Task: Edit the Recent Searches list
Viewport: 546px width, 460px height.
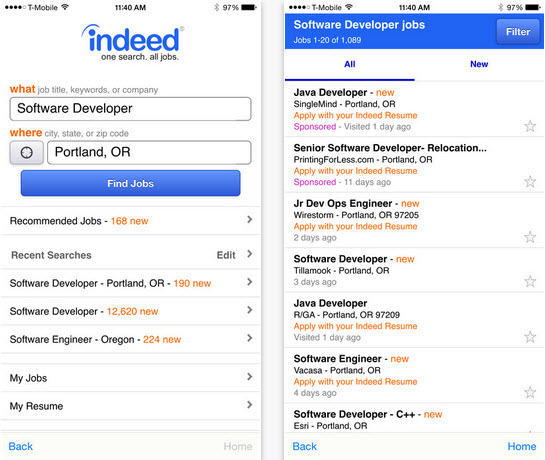Action: (226, 255)
